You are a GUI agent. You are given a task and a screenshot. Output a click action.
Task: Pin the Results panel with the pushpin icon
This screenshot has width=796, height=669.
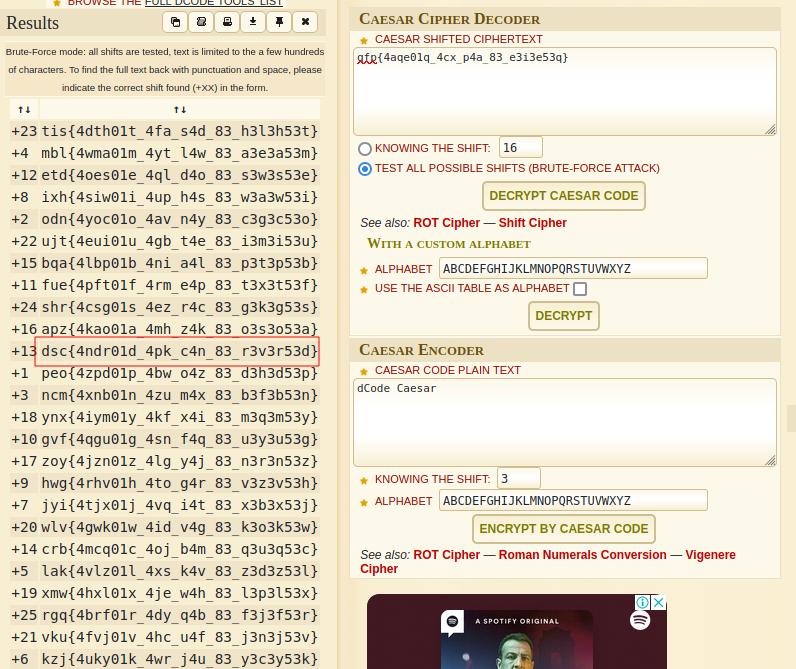click(x=279, y=22)
